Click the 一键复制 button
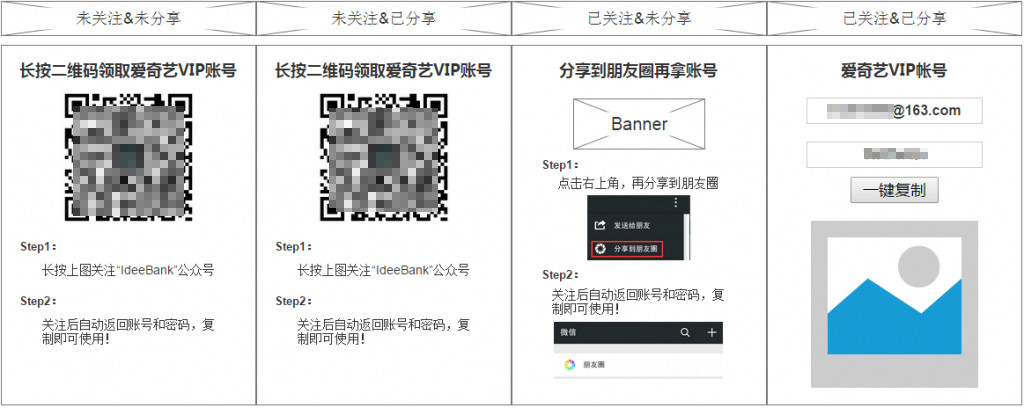The width and height of the screenshot is (1024, 408). coord(894,190)
